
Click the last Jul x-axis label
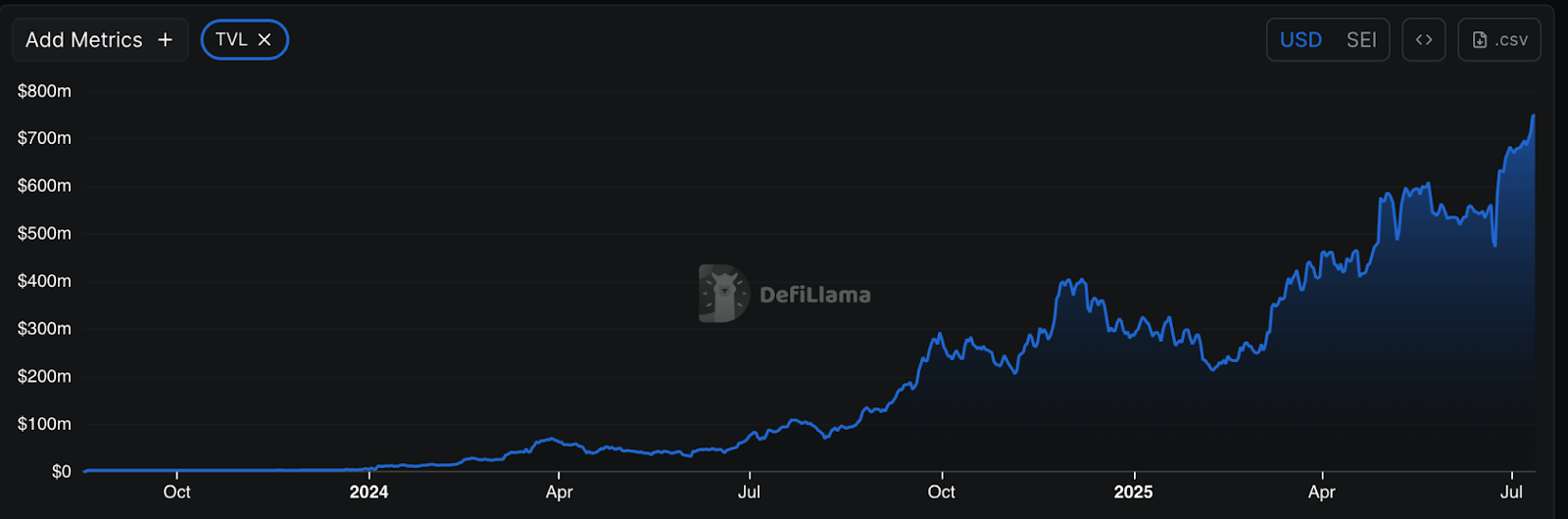click(1511, 492)
